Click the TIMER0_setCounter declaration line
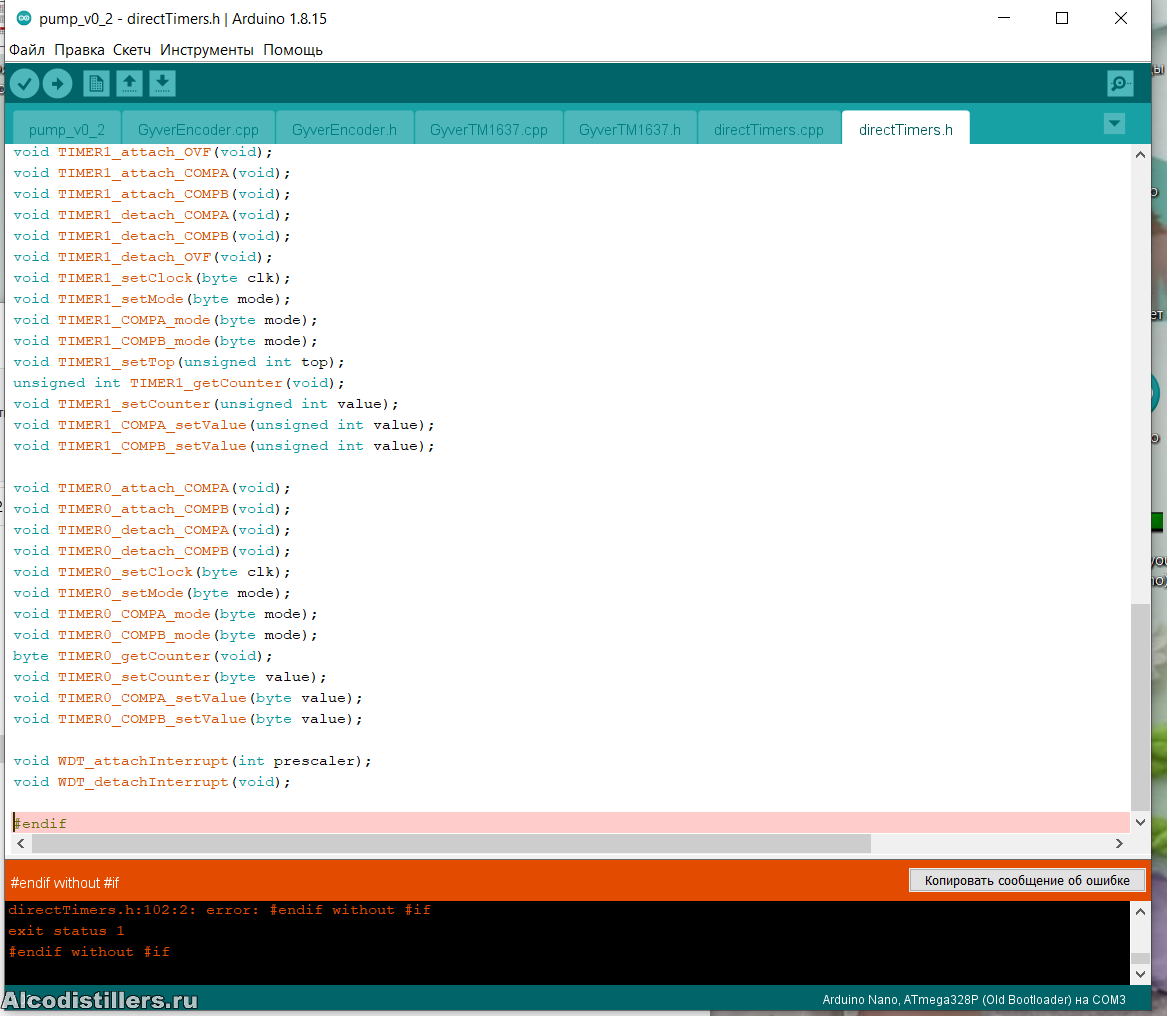 170,677
